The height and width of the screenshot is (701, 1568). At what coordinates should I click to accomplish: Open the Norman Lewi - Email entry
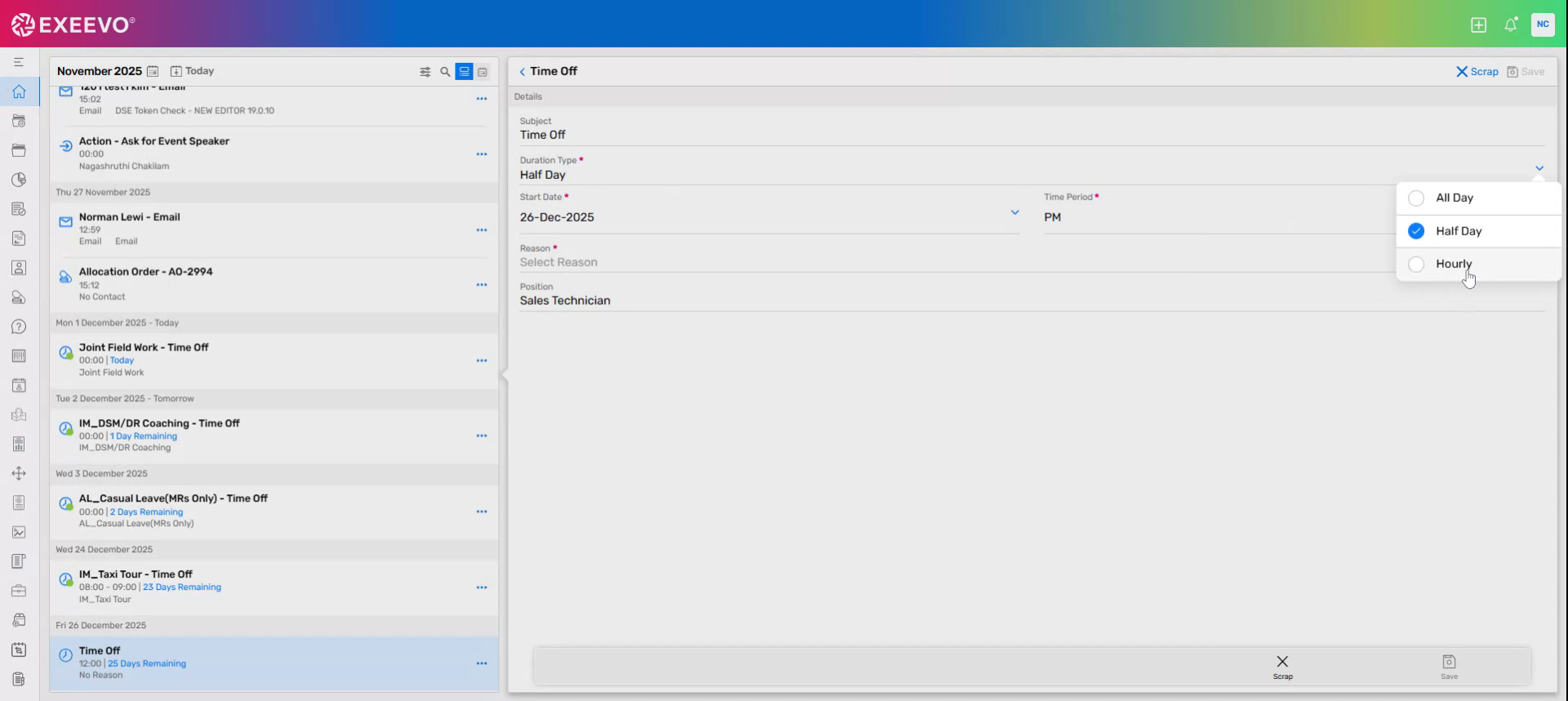click(x=274, y=230)
